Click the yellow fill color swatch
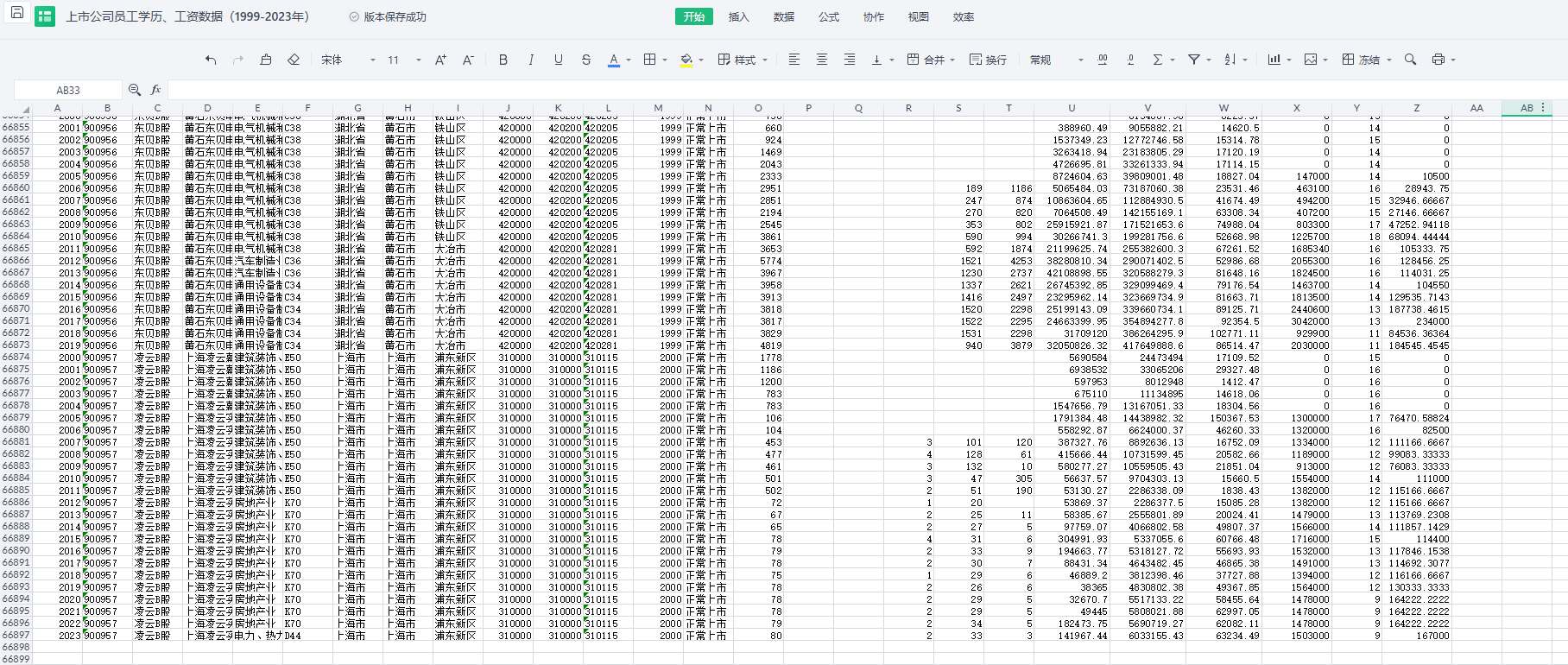 coord(686,60)
